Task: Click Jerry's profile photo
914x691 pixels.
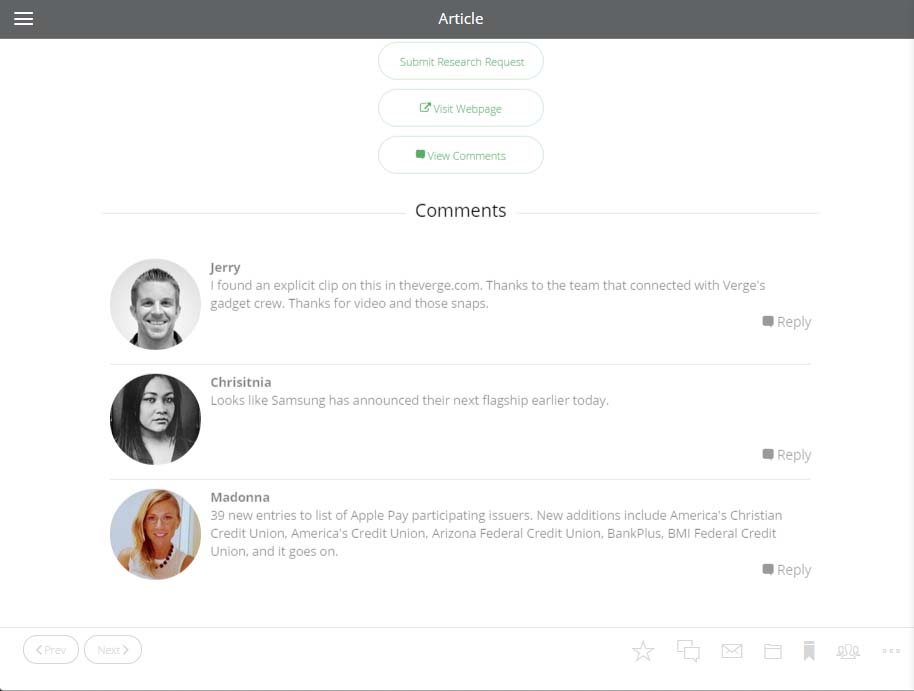Action: (x=155, y=304)
